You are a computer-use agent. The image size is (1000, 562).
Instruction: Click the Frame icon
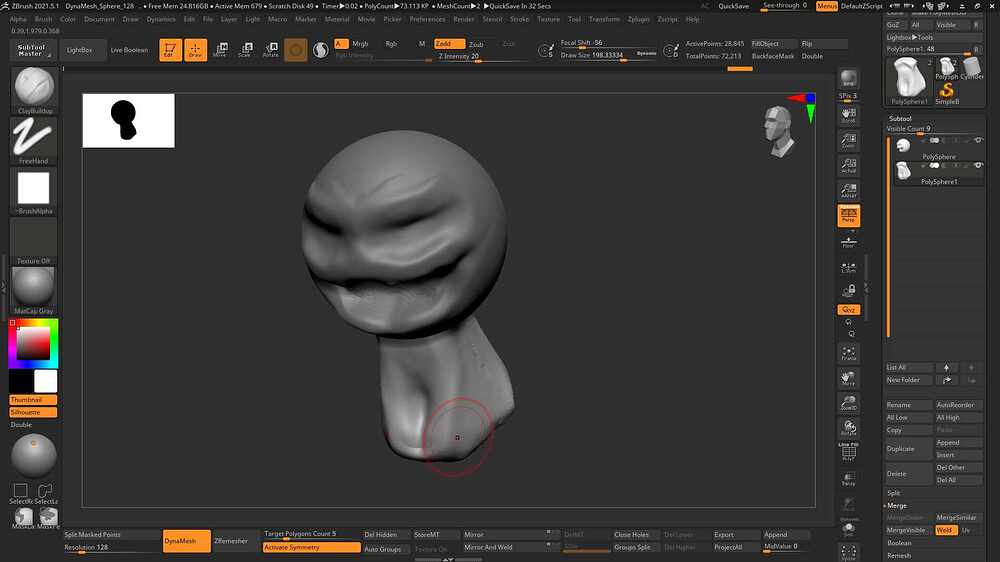point(848,353)
